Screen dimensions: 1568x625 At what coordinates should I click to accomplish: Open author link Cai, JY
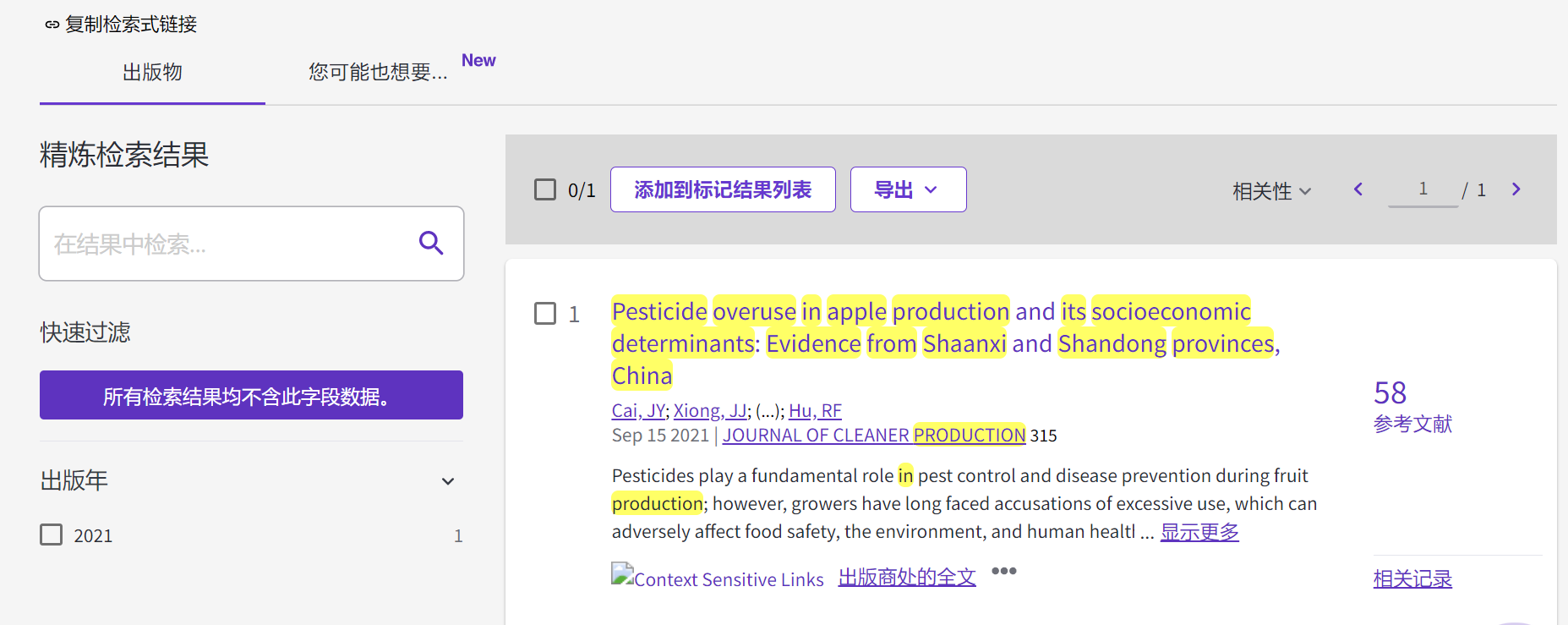click(x=637, y=411)
